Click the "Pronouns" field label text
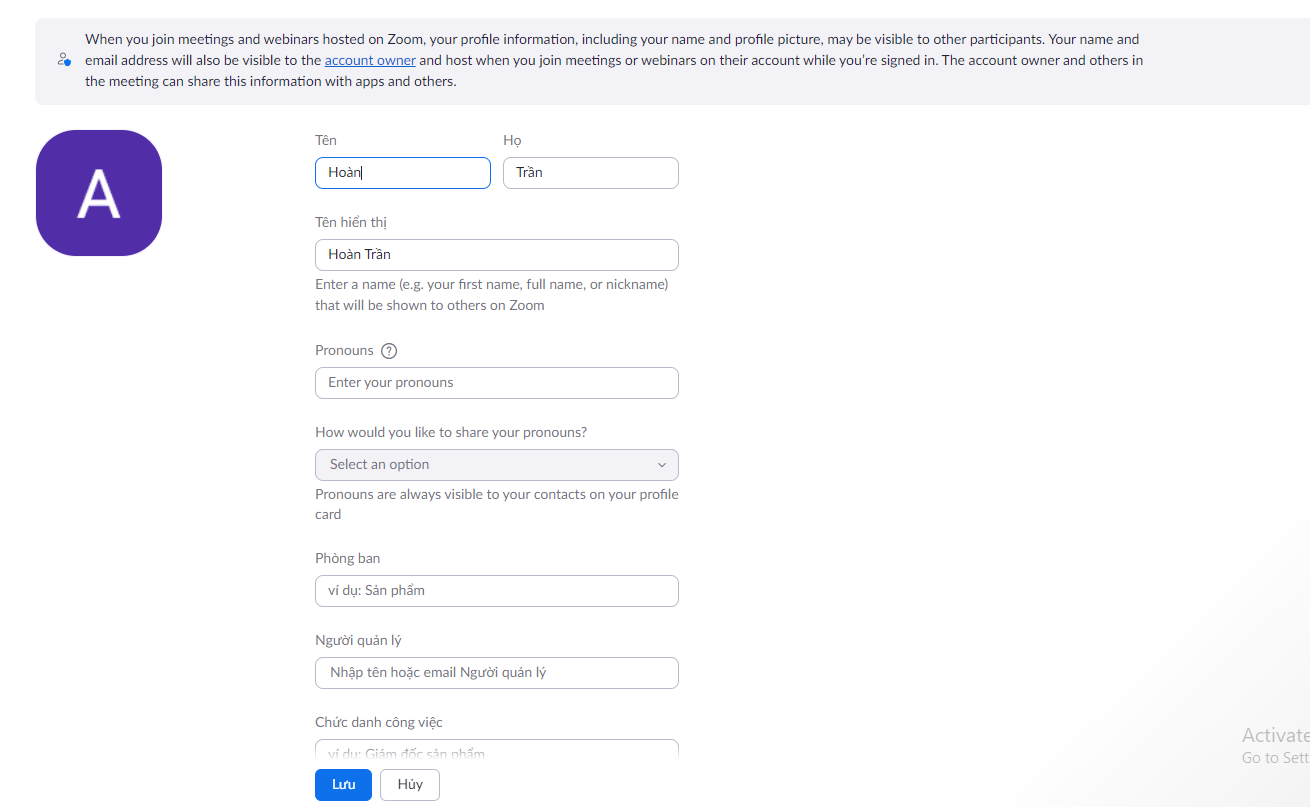 (x=344, y=351)
